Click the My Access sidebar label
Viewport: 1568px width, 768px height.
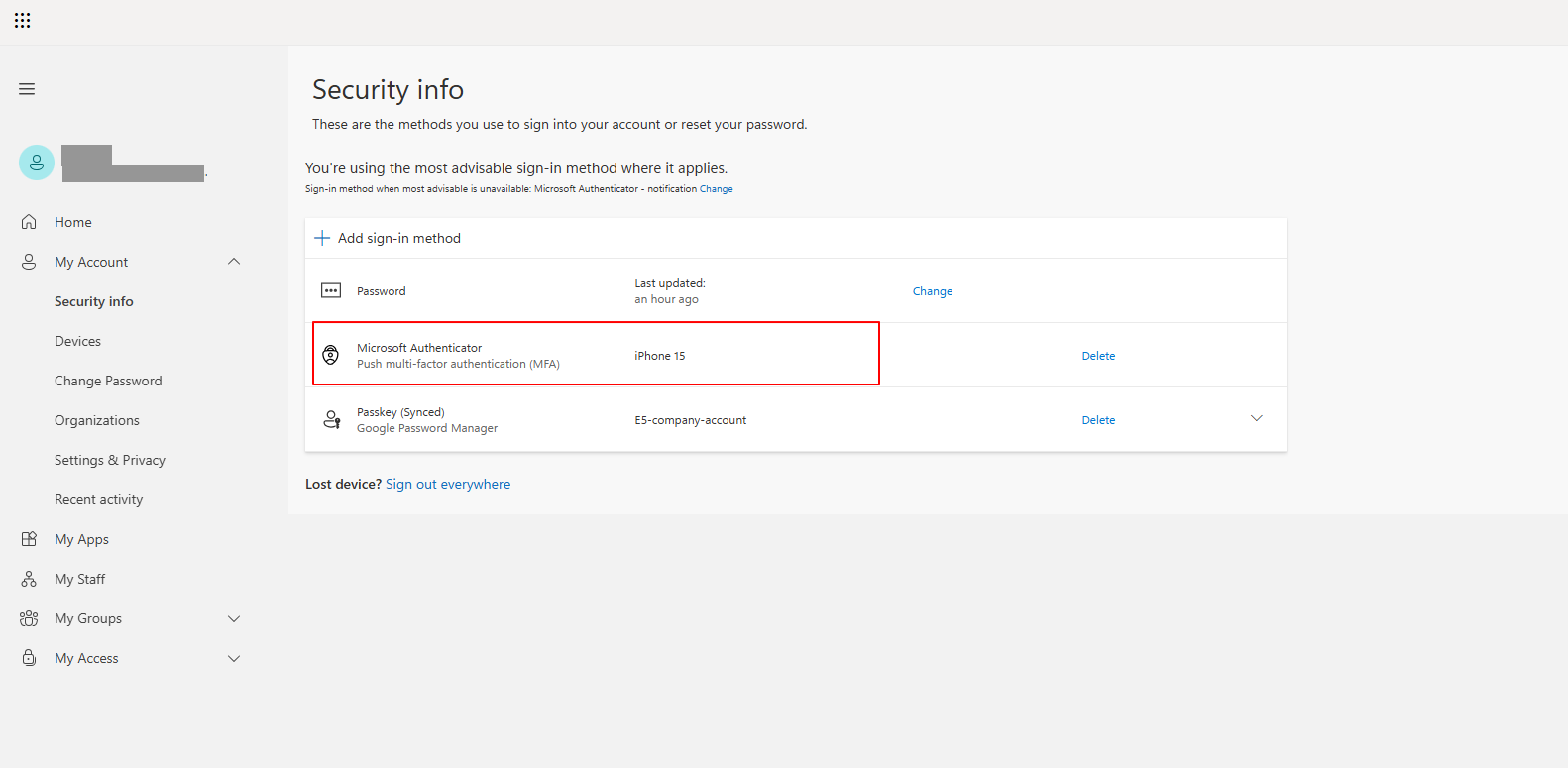click(86, 658)
